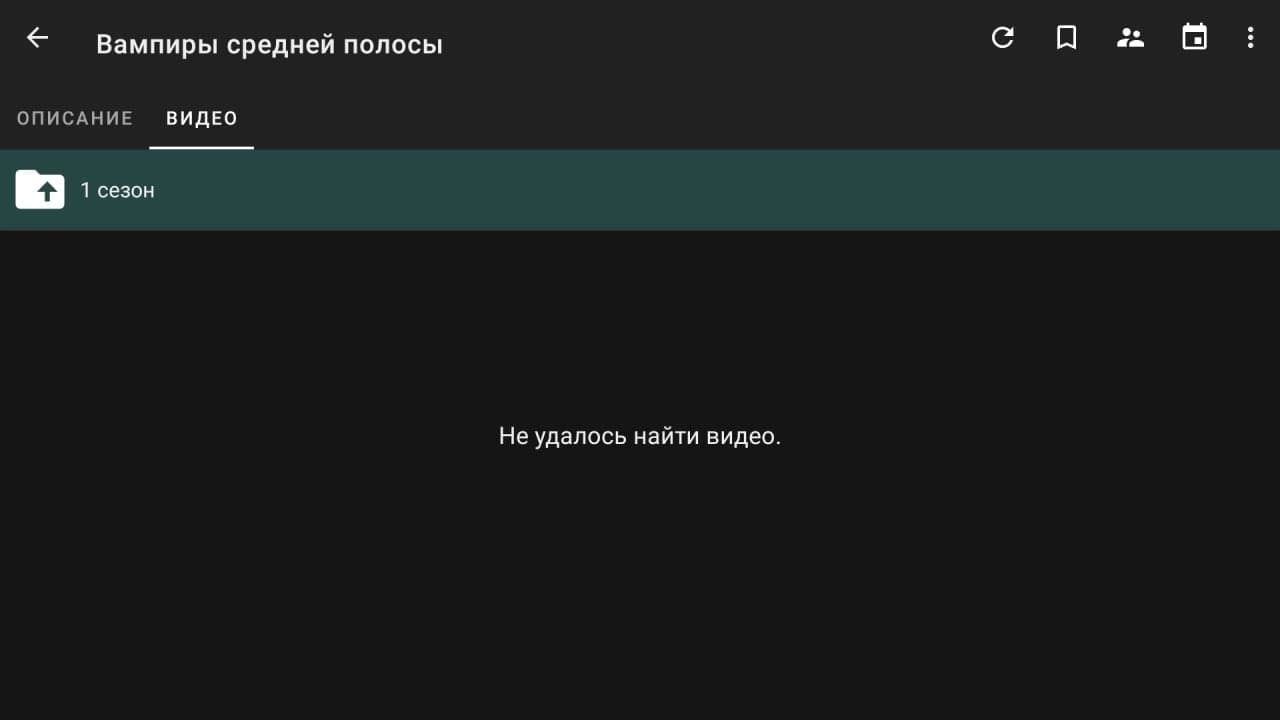Image resolution: width=1280 pixels, height=720 pixels.
Task: Click the title Вампиры средней полосы
Action: [x=269, y=45]
